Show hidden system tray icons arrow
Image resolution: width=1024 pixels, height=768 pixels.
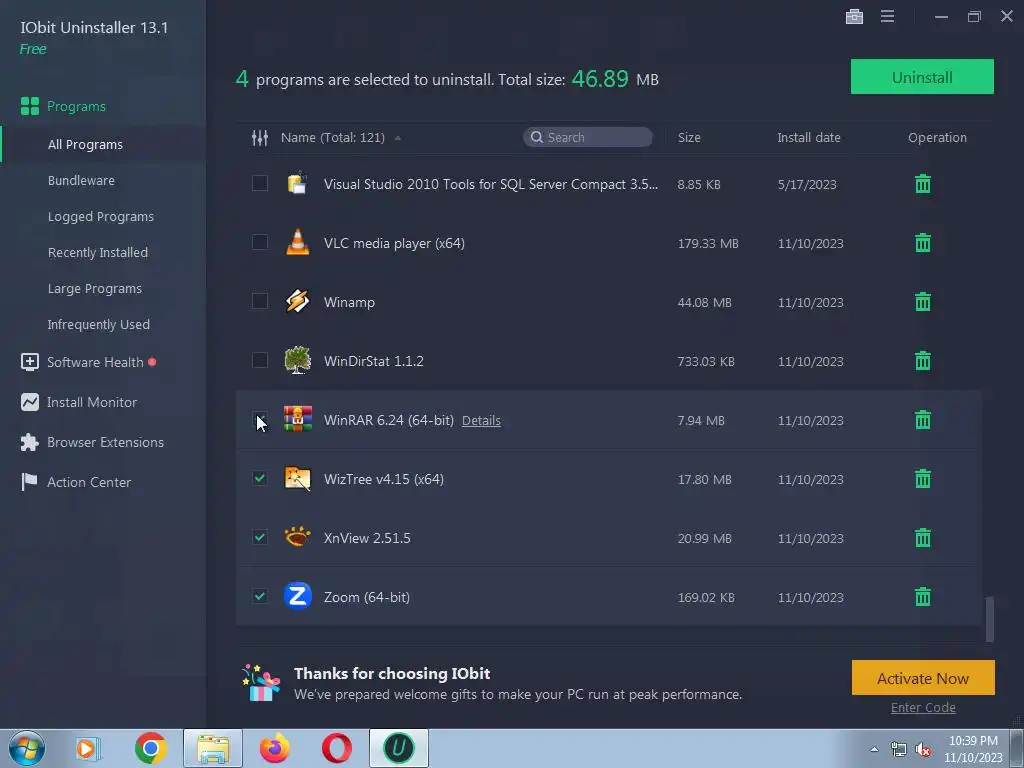[874, 749]
